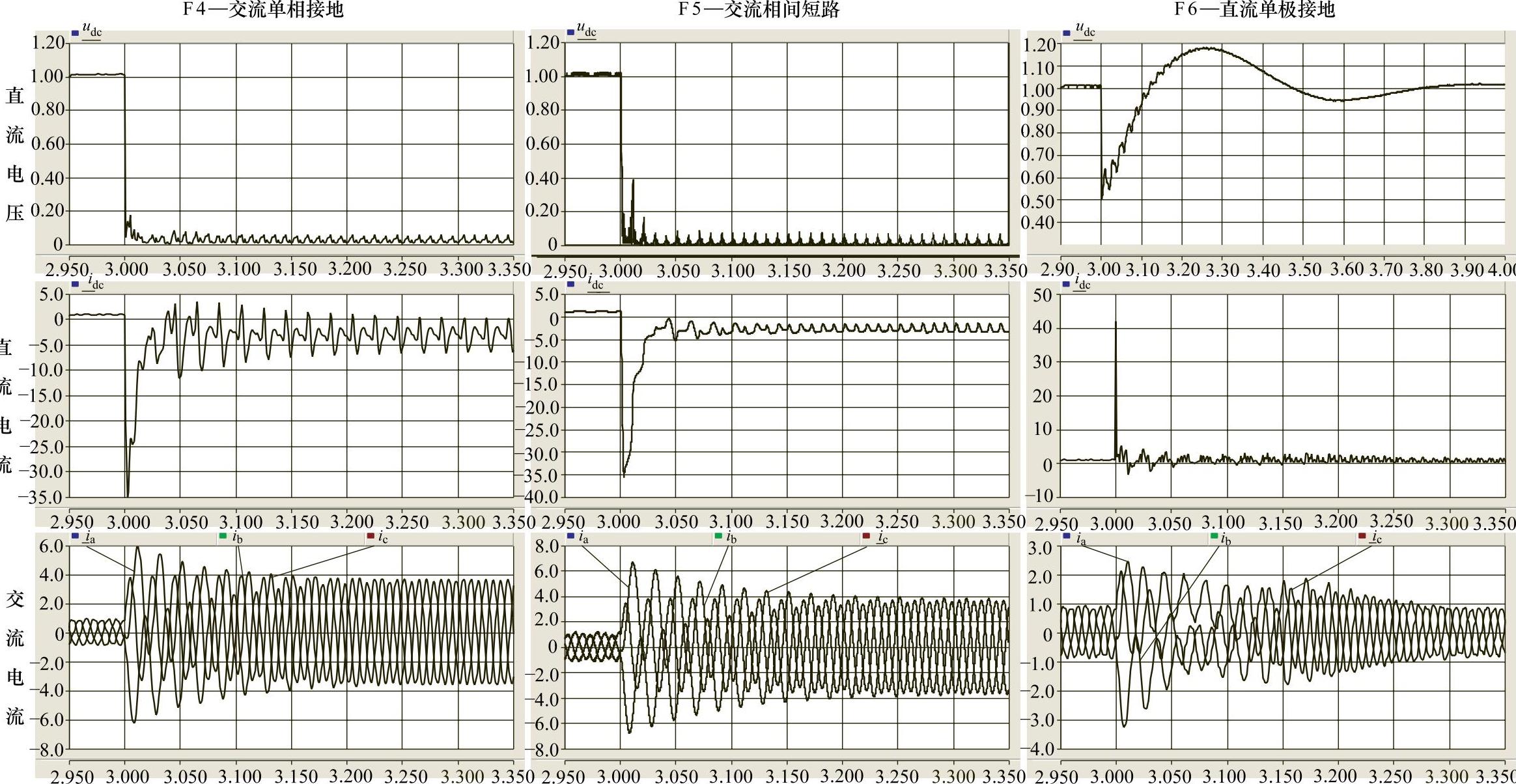The height and width of the screenshot is (784, 1516).
Task: Click the blue ia legend square in F5 AC plot
Action: [x=570, y=537]
